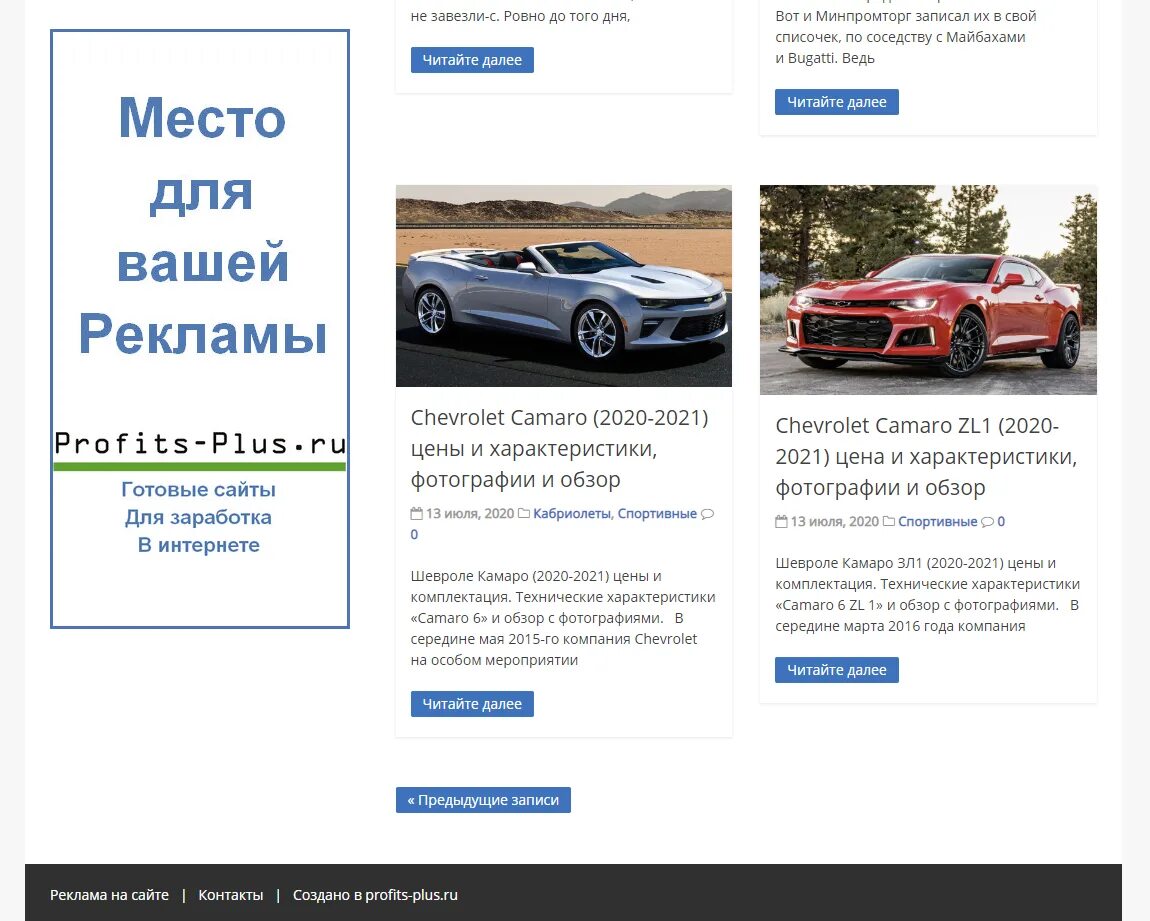Select the Кабриолеты category link
This screenshot has width=1150, height=921.
pyautogui.click(x=571, y=513)
